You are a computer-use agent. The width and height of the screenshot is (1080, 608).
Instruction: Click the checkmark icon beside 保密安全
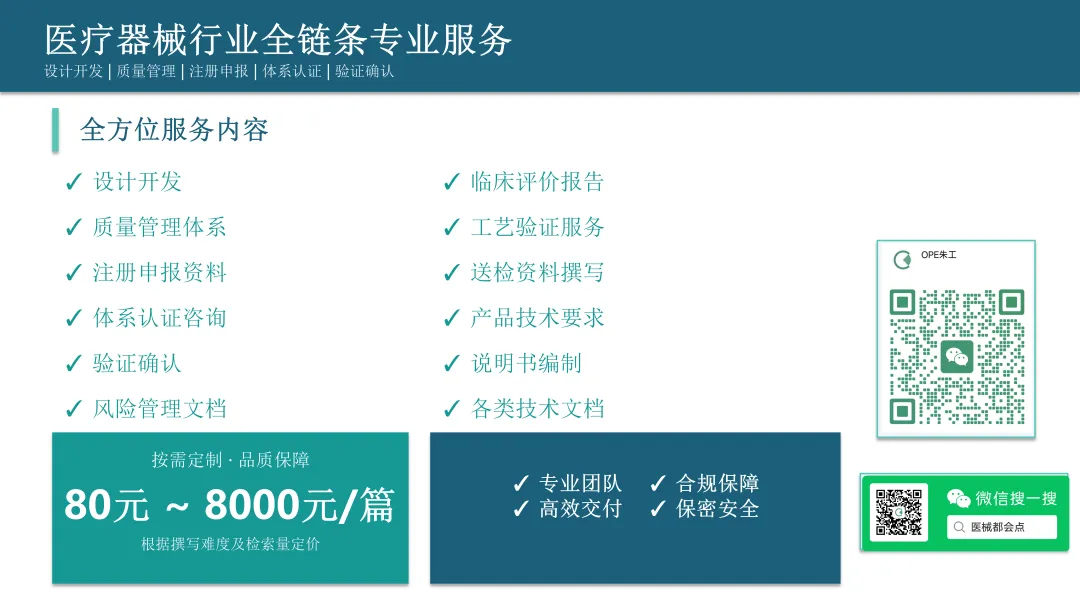(658, 509)
